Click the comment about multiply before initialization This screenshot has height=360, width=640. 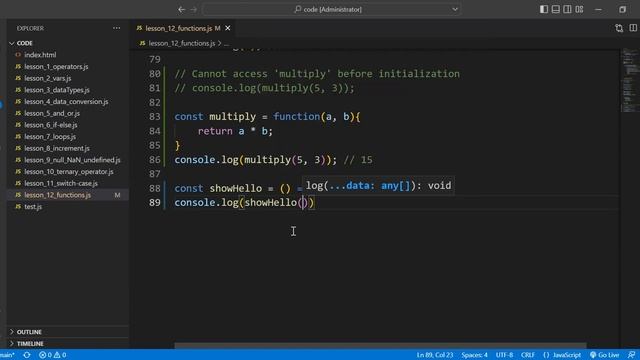pyautogui.click(x=317, y=74)
